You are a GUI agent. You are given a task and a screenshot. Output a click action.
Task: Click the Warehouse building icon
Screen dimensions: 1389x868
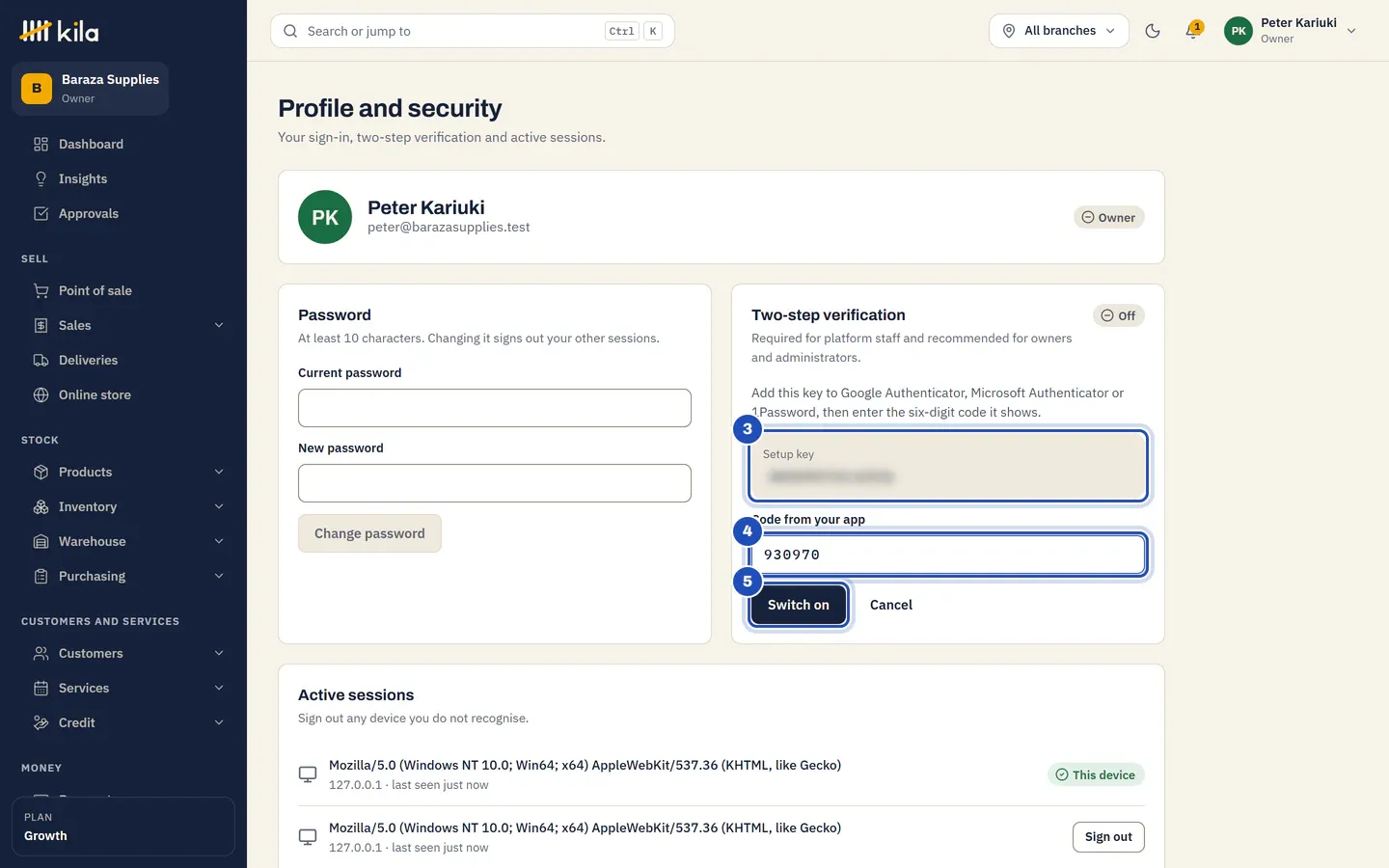41,541
